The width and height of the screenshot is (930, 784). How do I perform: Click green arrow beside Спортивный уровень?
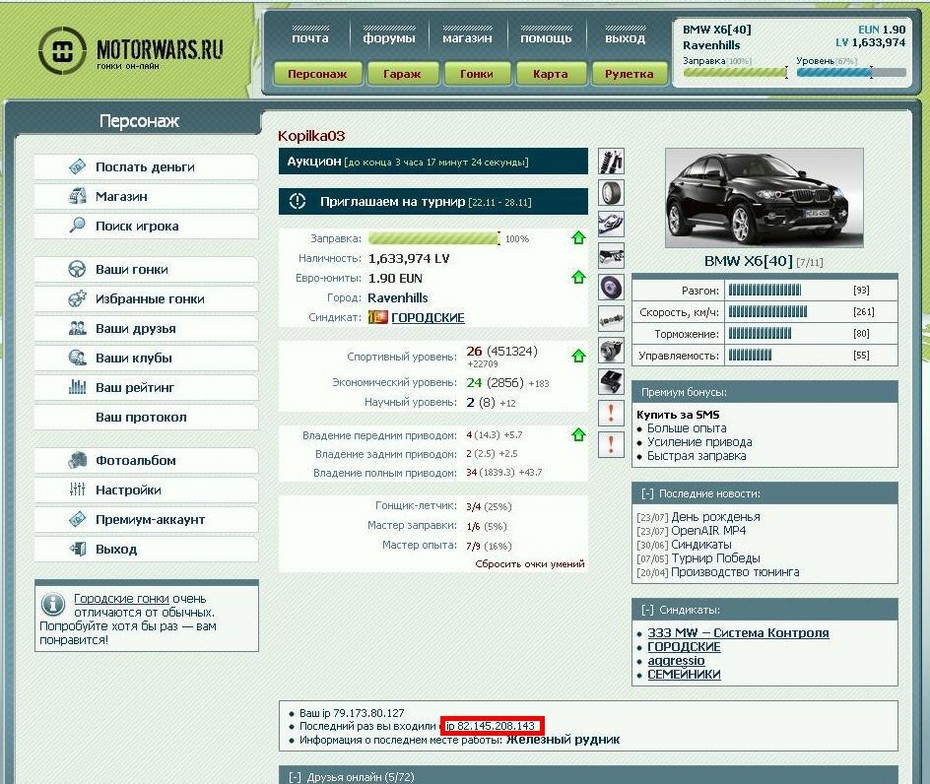click(579, 356)
